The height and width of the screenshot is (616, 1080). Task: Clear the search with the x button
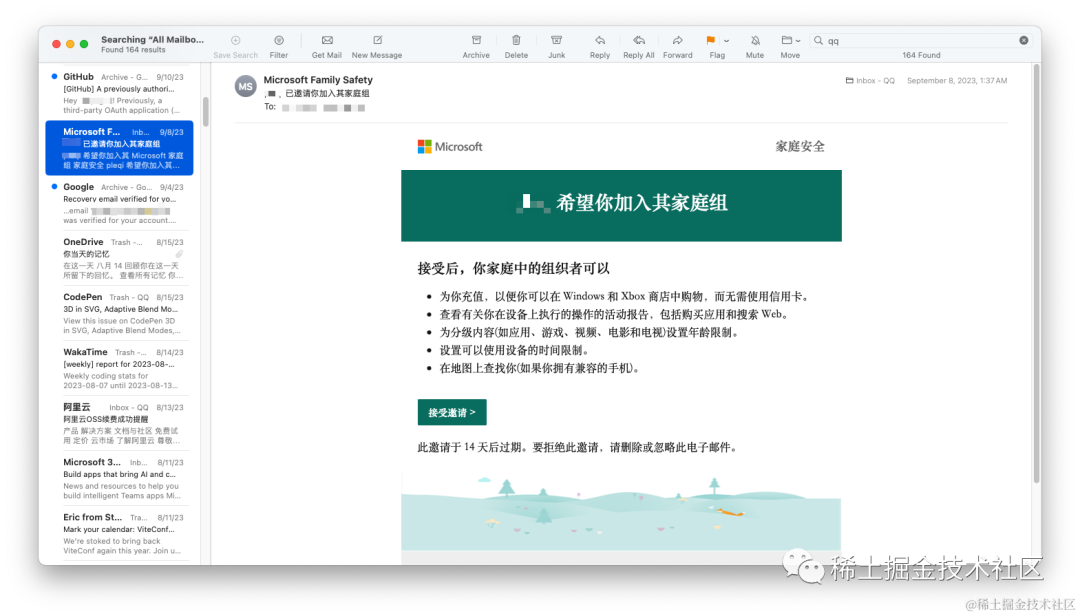[x=1024, y=41]
